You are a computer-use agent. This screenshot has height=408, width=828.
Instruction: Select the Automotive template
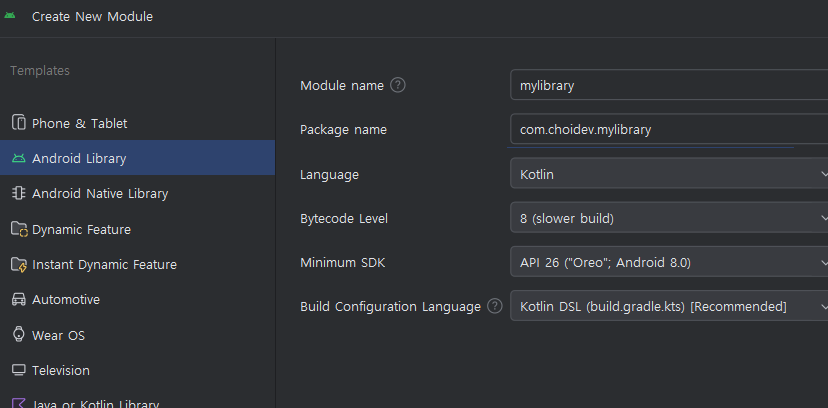[x=66, y=299]
